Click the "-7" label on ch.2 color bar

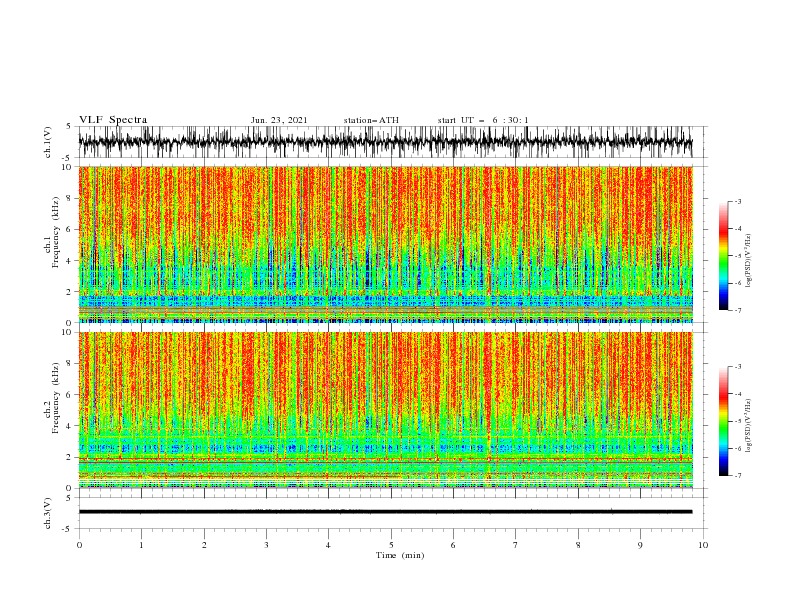tap(737, 476)
